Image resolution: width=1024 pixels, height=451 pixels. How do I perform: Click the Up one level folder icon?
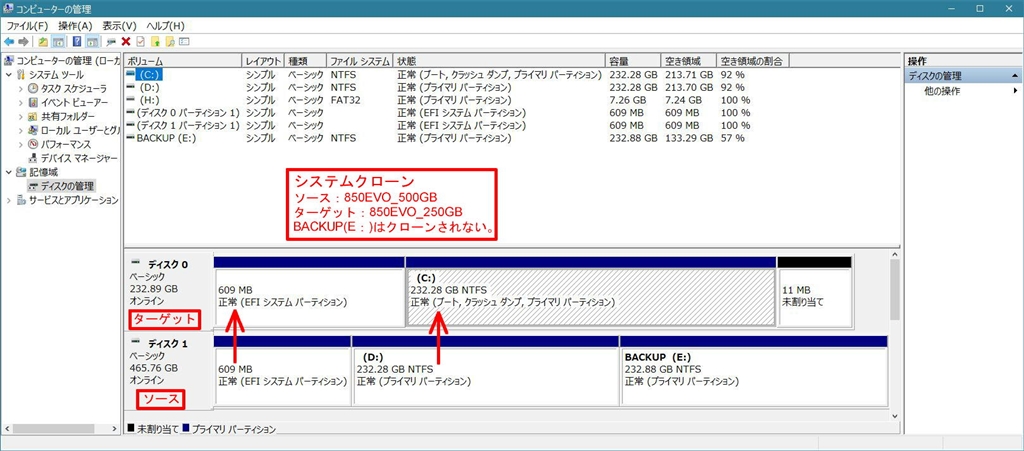pyautogui.click(x=43, y=42)
